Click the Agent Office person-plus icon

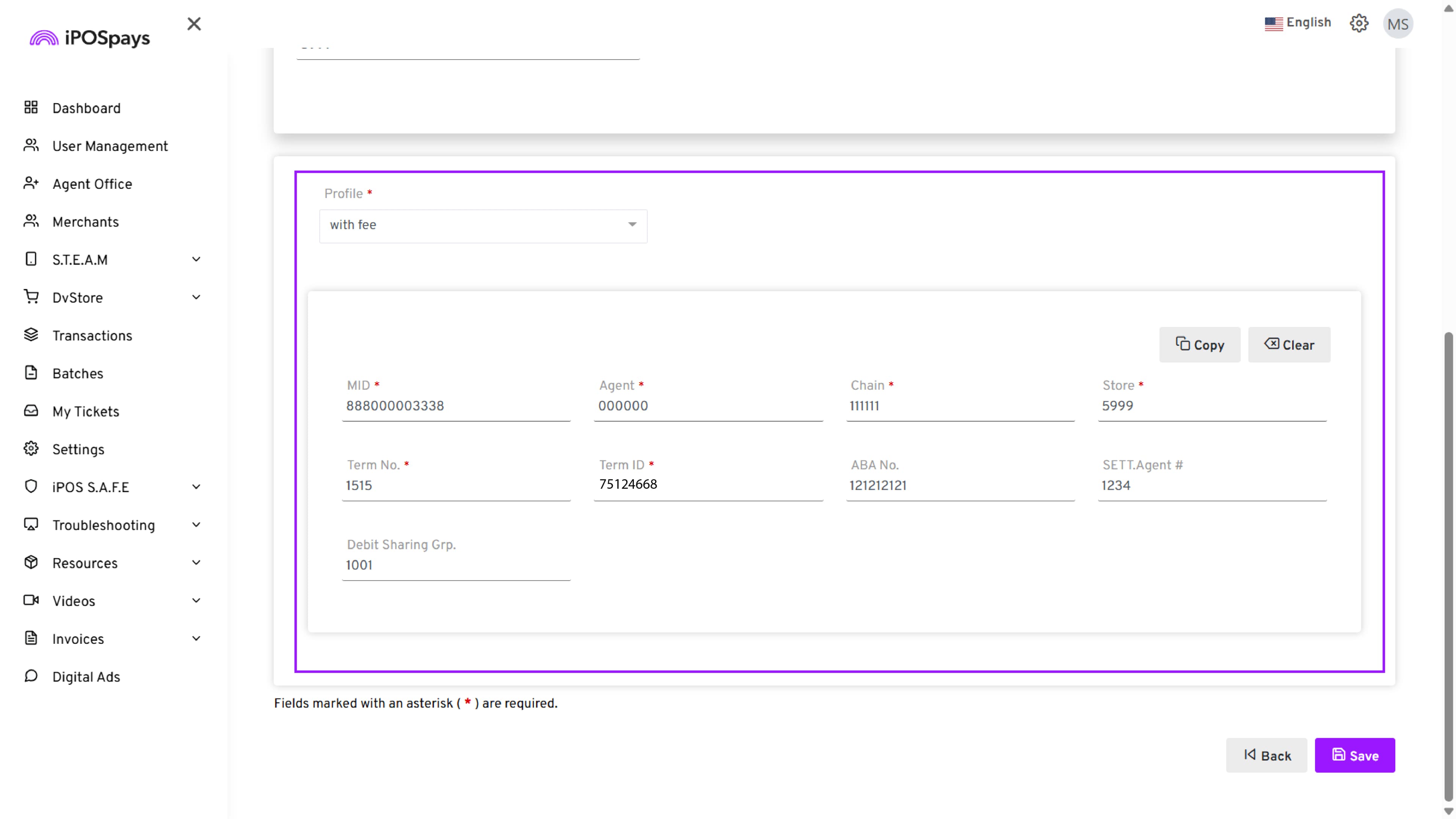coord(31,183)
